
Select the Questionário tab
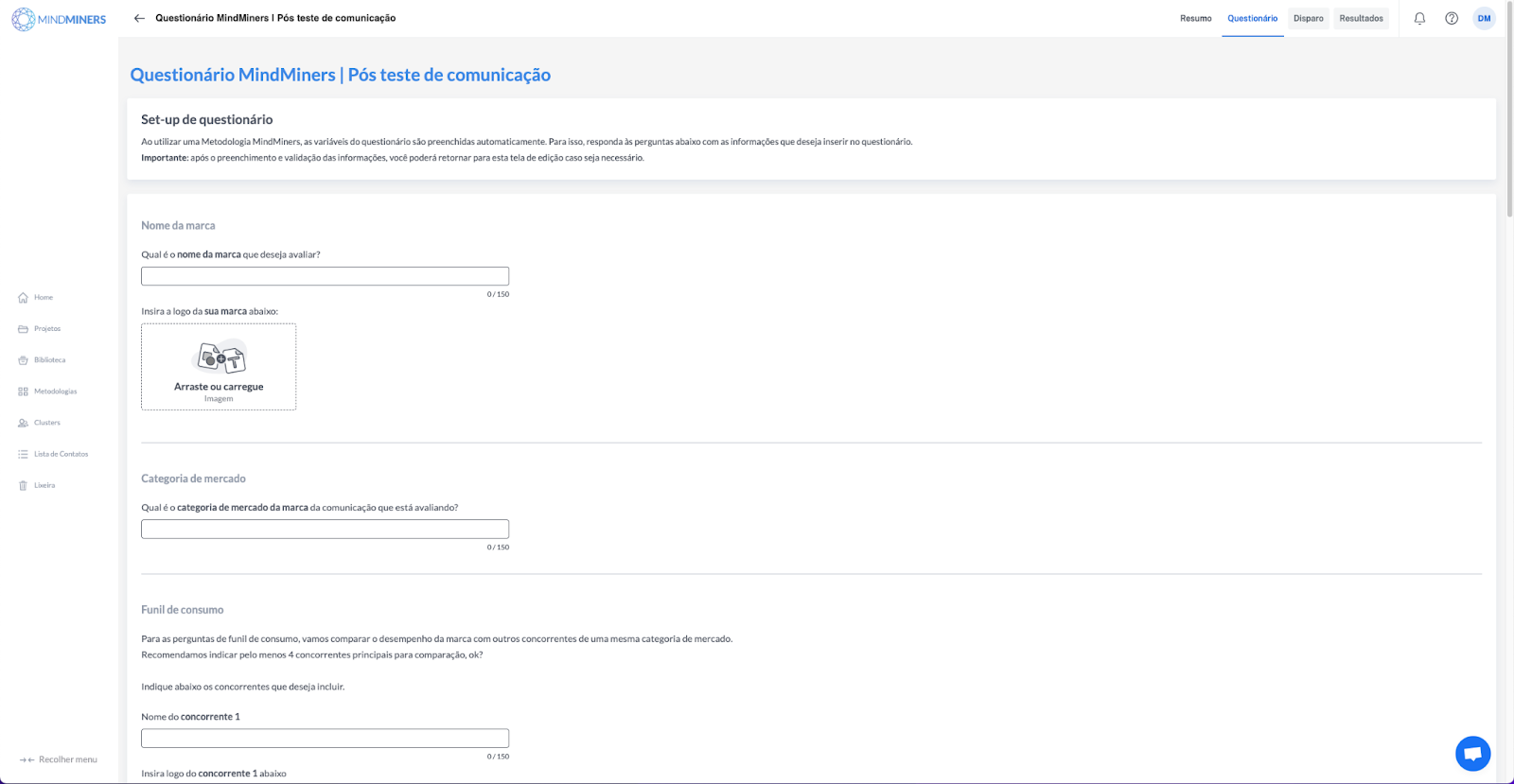(x=1252, y=18)
